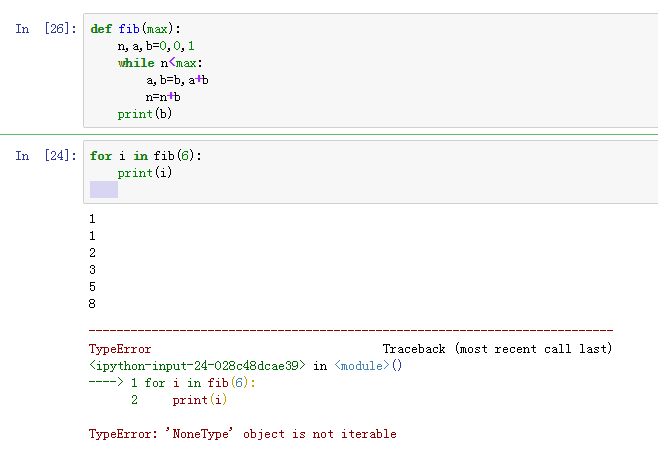Viewport: 658px width, 455px height.
Task: Click the highlighted blank selection in second cell
Action: [104, 190]
